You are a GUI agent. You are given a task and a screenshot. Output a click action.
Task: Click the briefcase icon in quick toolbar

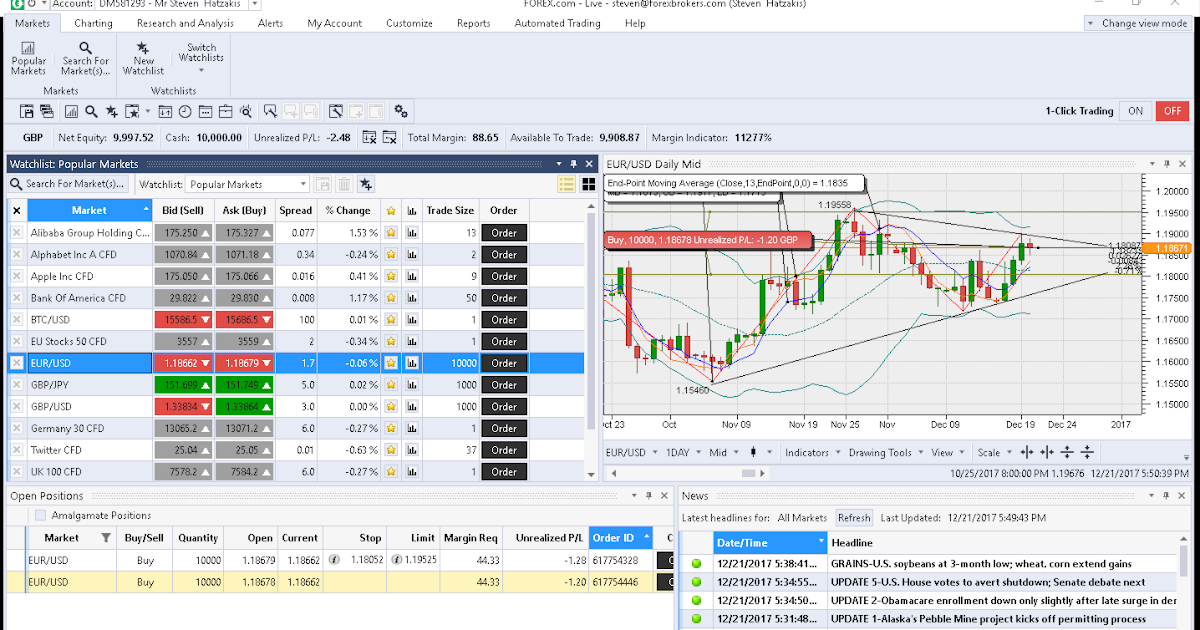(x=225, y=112)
